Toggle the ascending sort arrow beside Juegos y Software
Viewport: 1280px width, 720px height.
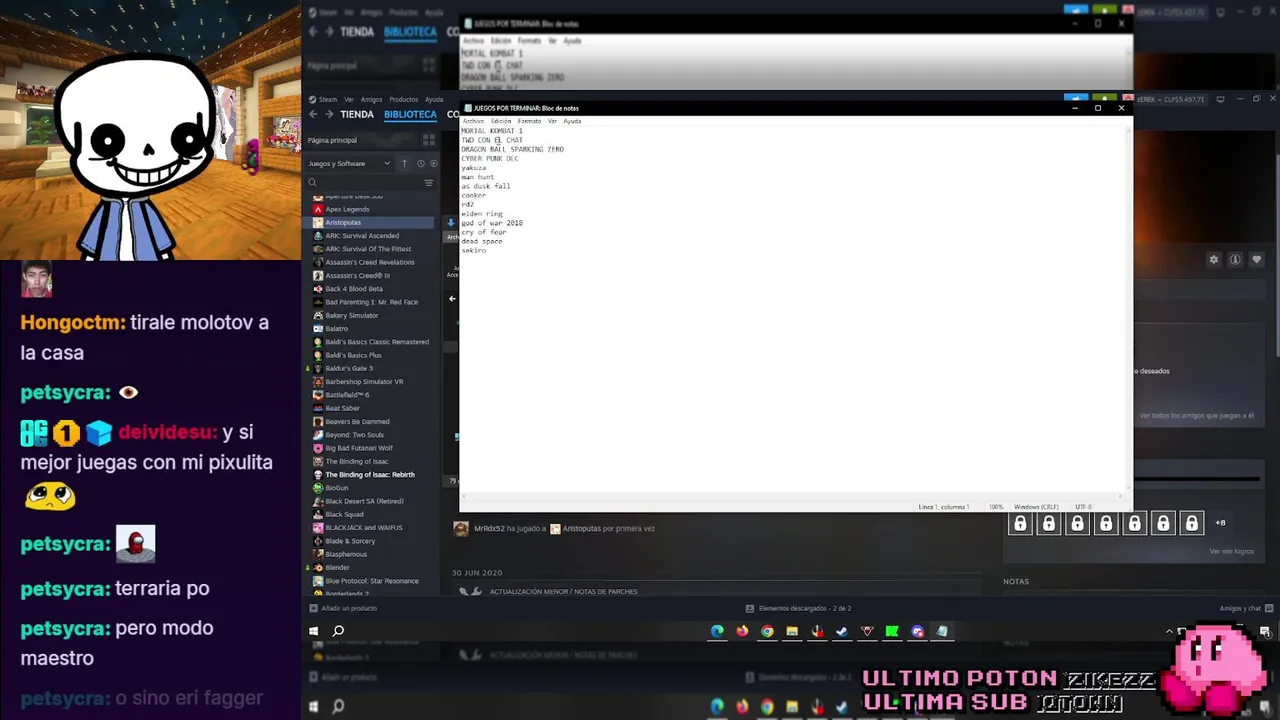(x=404, y=164)
